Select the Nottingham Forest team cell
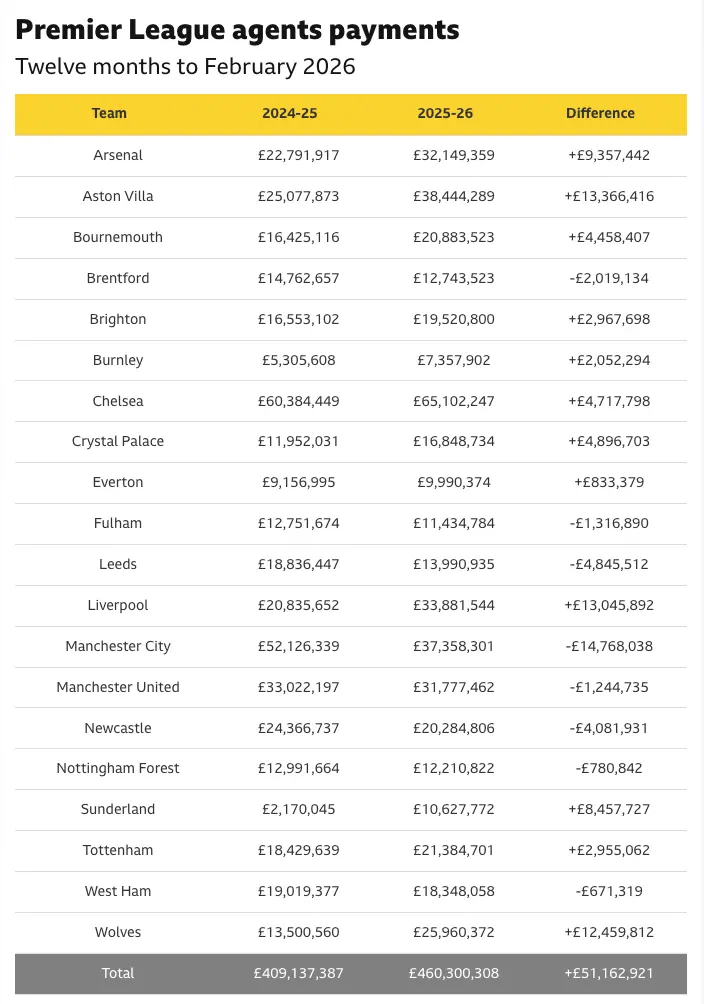 pos(118,768)
